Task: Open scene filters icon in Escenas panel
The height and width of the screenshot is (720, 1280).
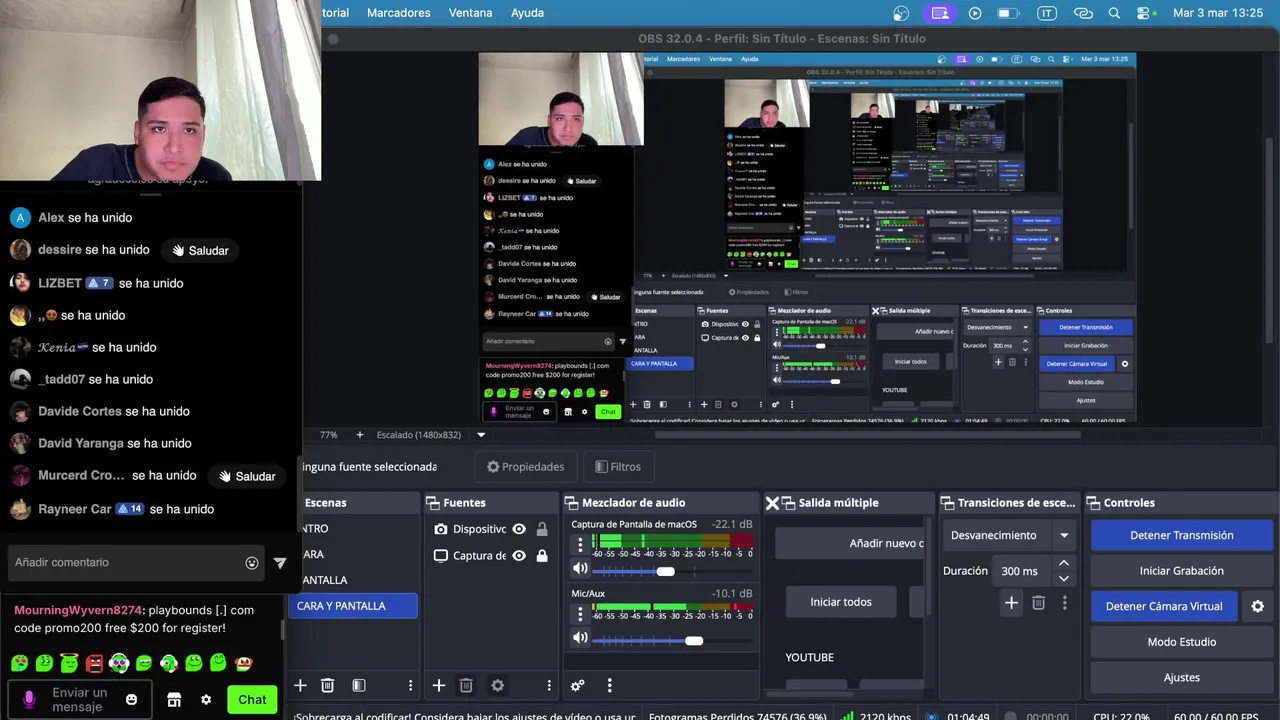Action: [x=359, y=685]
